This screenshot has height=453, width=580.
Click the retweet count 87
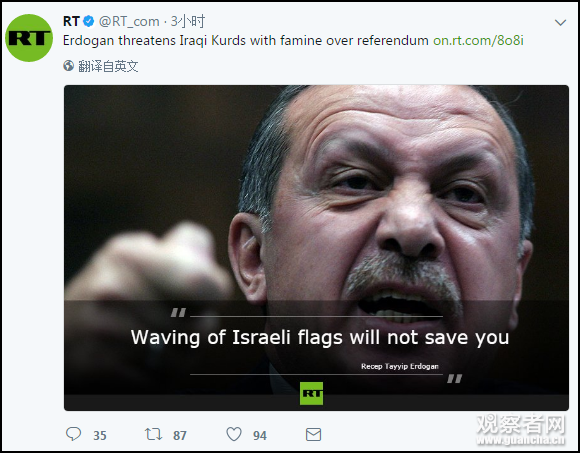(x=180, y=436)
